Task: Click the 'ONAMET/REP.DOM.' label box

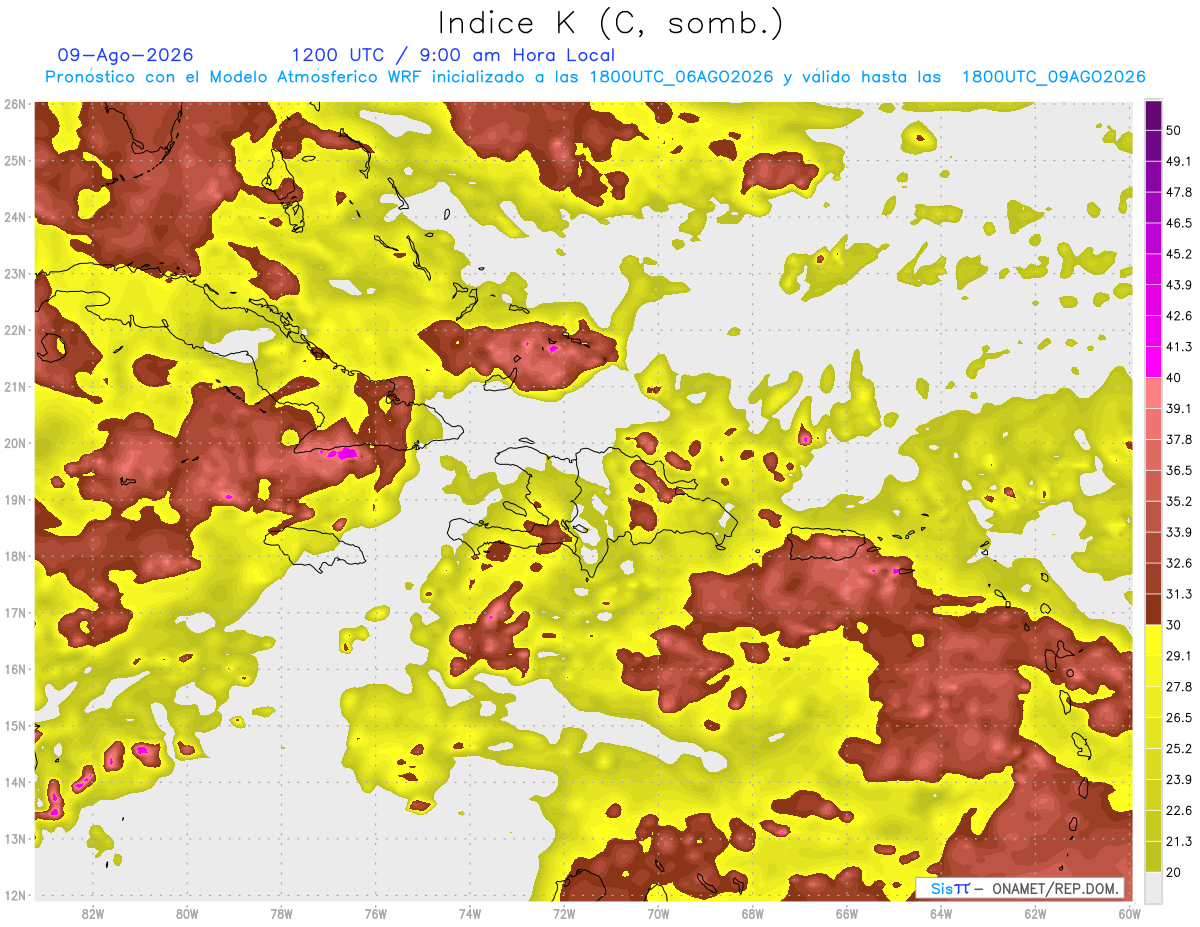Action: [1020, 888]
